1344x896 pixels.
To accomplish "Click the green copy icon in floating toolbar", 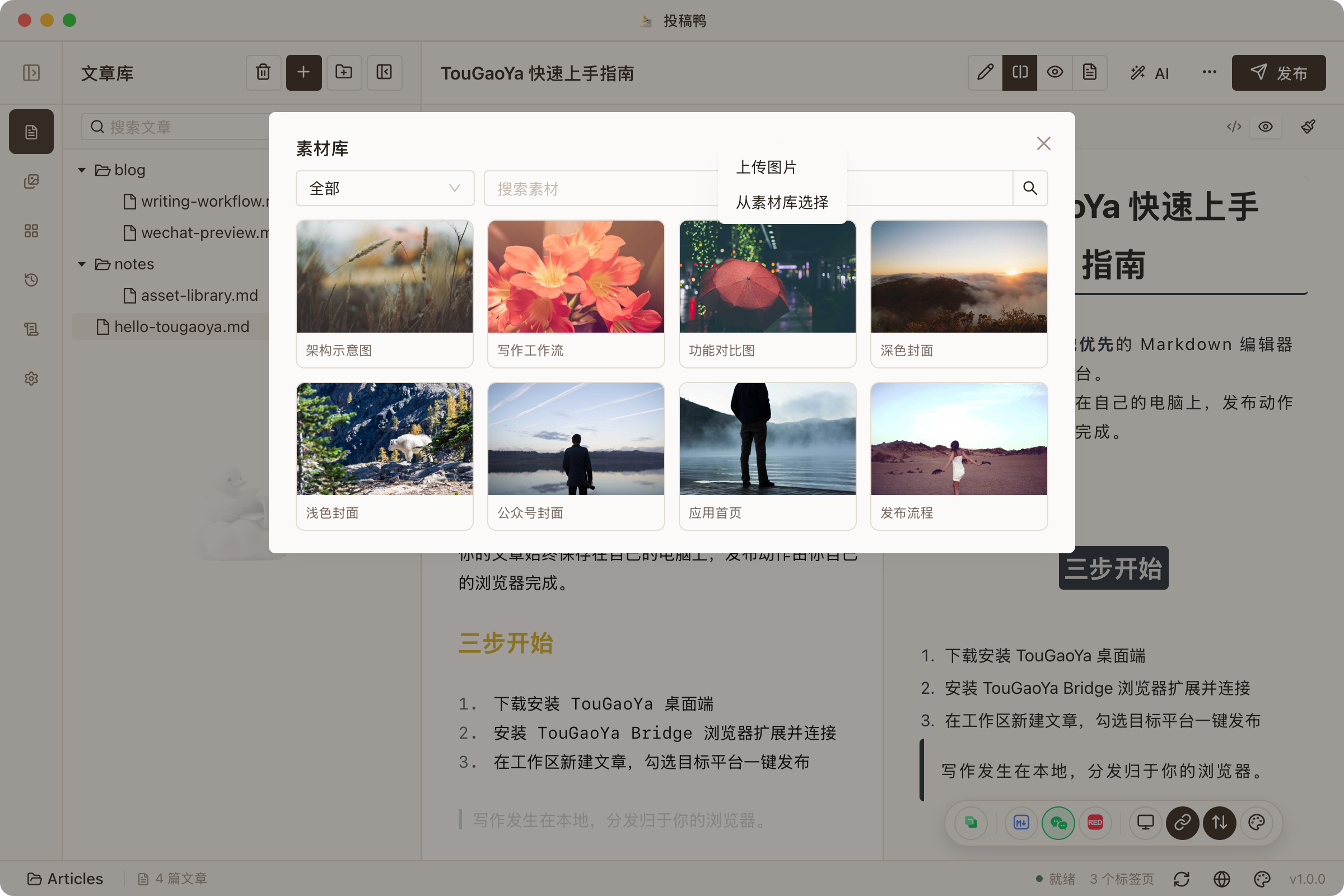I will click(970, 822).
